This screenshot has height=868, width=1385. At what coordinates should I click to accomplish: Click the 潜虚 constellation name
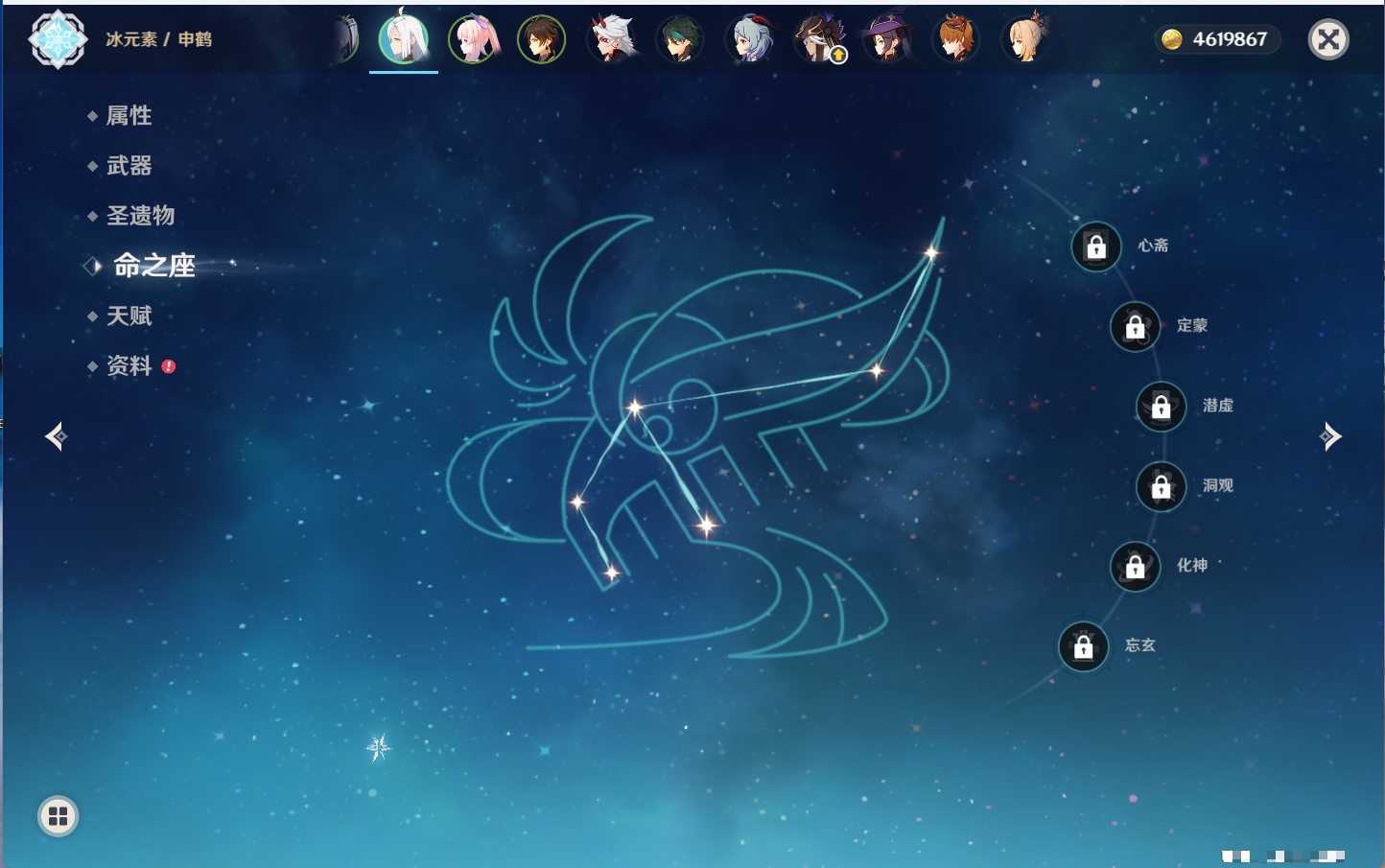[1218, 405]
